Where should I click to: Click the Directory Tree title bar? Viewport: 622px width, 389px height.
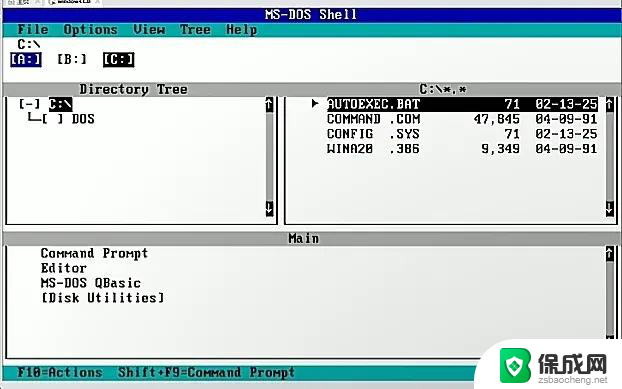[133, 89]
